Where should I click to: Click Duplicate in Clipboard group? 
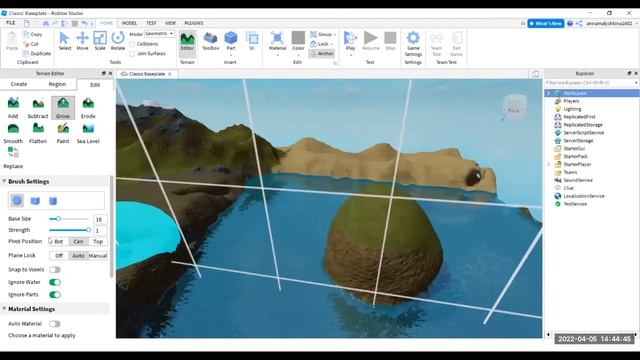(x=37, y=53)
